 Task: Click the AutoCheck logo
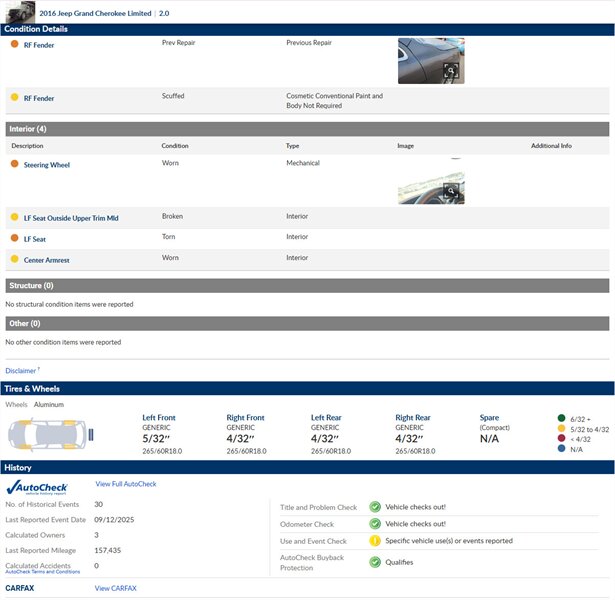tap(37, 486)
